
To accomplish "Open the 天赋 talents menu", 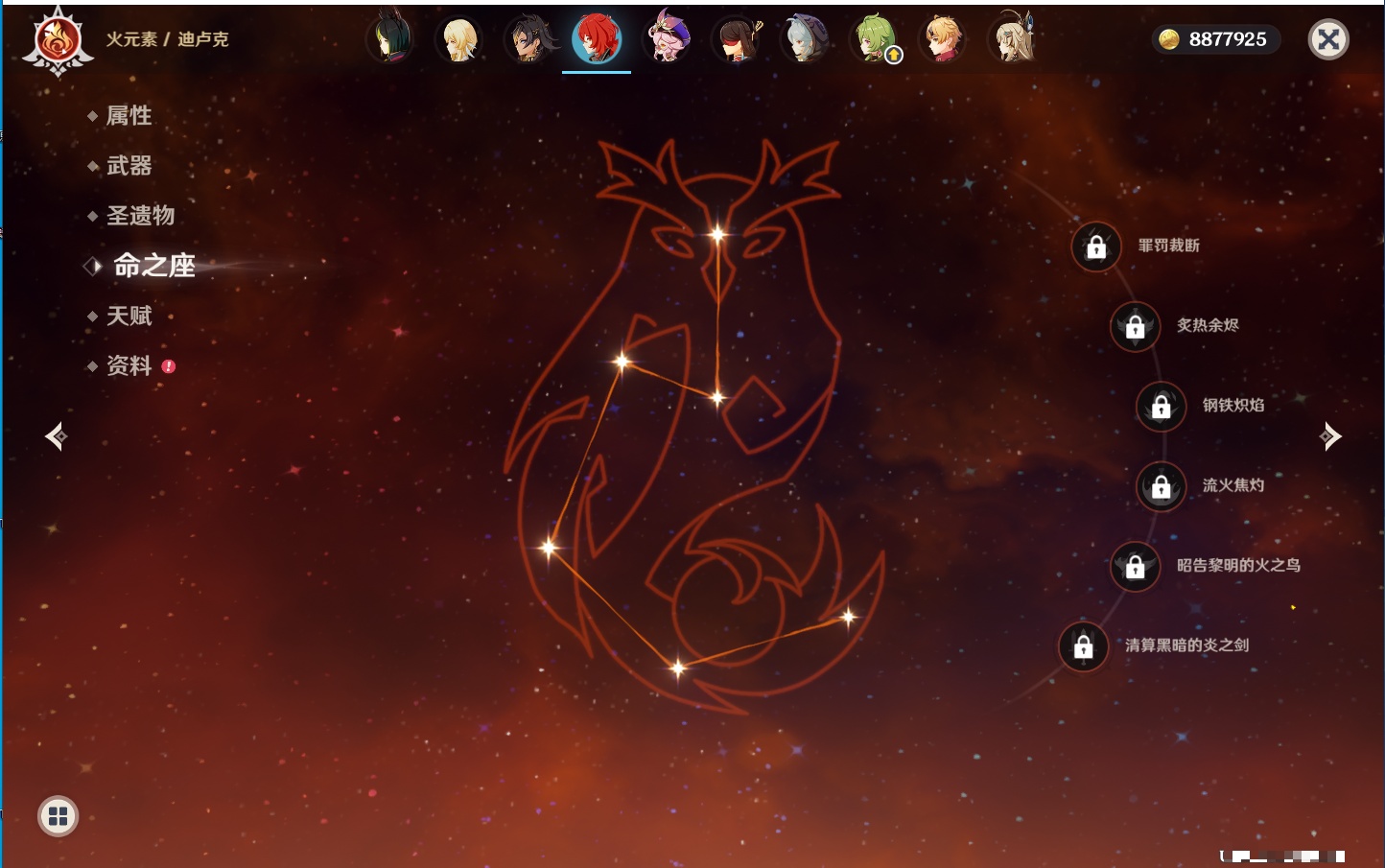I will coord(129,316).
